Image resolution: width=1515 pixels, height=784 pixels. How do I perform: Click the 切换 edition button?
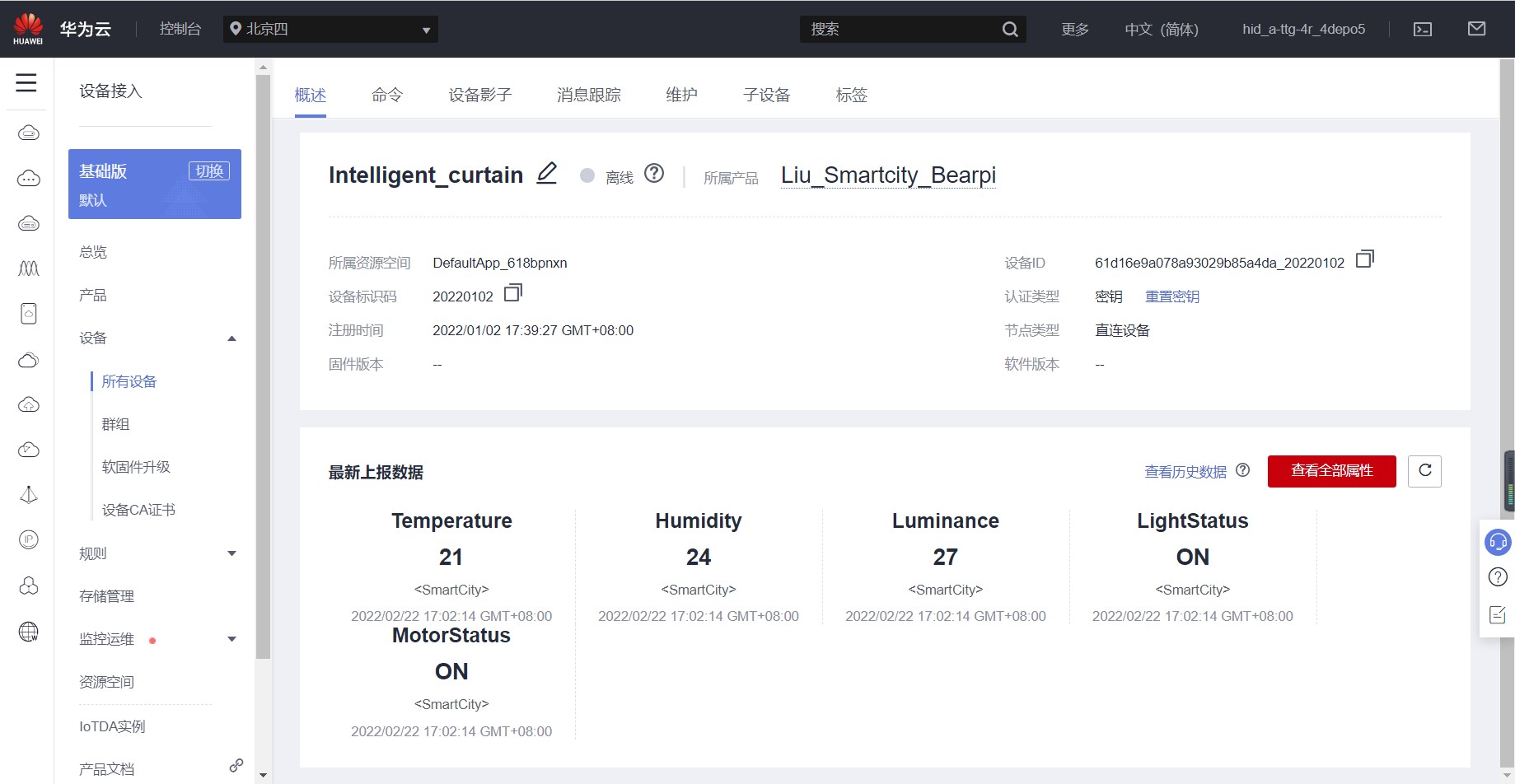point(209,170)
